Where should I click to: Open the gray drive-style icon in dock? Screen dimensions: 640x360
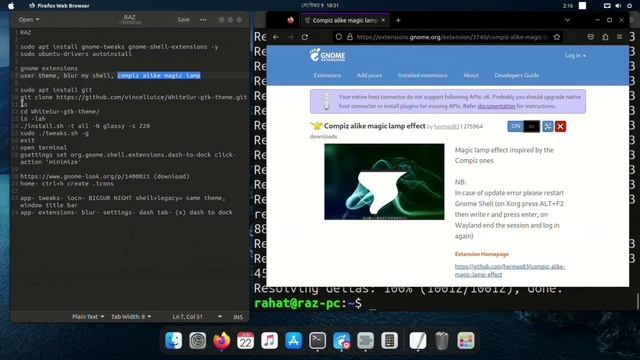(365, 340)
